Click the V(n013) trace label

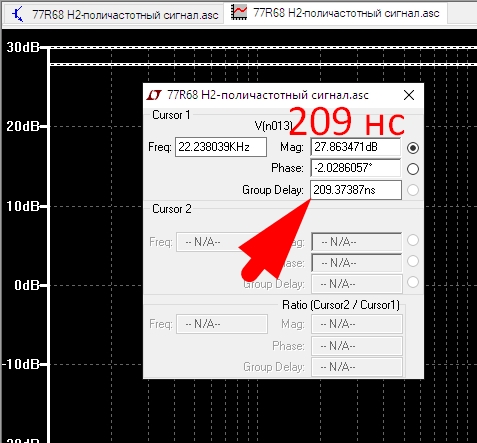pyautogui.click(x=273, y=126)
